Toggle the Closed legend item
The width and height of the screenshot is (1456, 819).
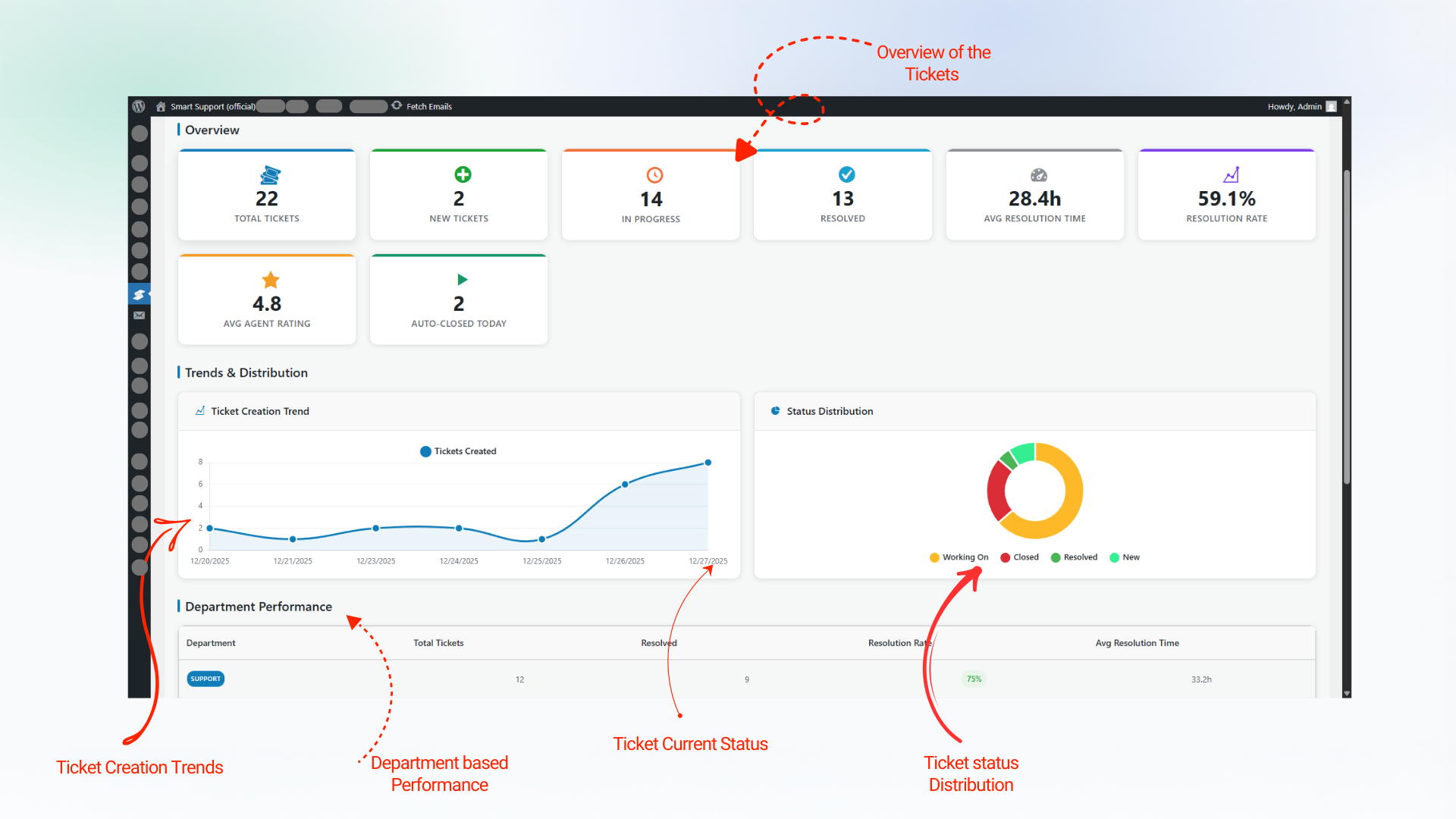click(x=1020, y=557)
